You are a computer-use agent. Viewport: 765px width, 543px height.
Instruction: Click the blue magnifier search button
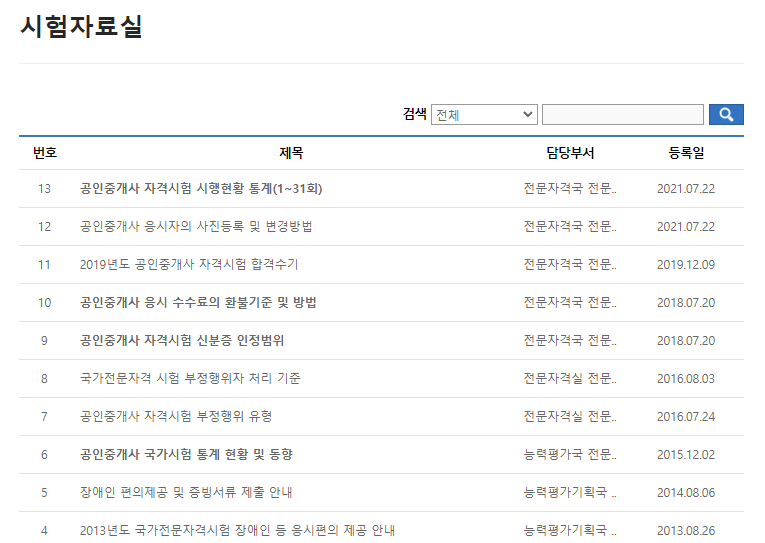click(726, 115)
